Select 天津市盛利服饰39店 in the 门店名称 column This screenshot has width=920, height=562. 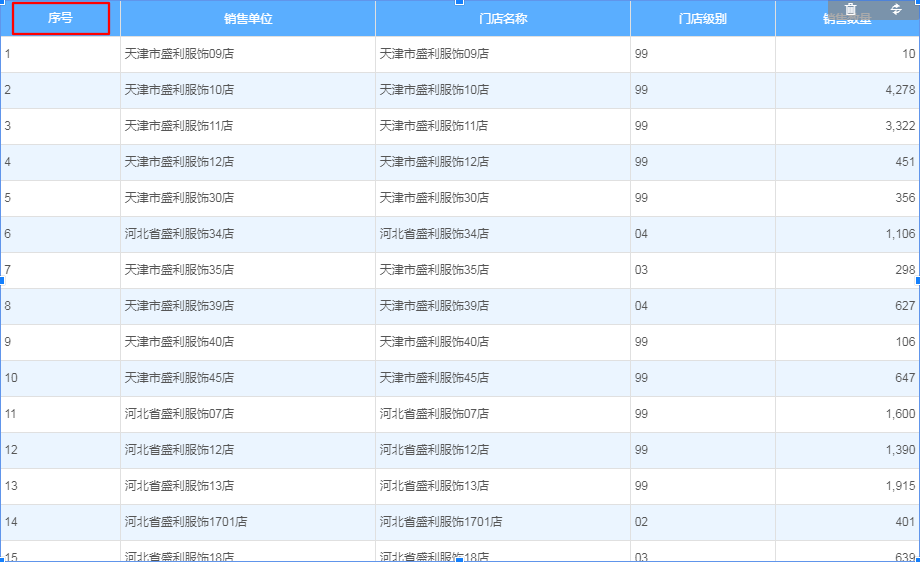coord(434,306)
